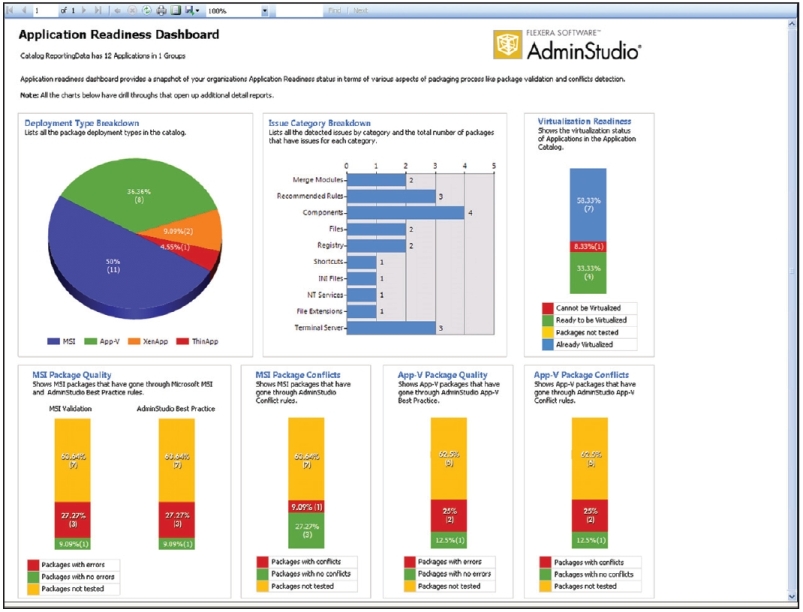Click the Next search result link
Image resolution: width=803 pixels, height=612 pixels.
pos(359,10)
